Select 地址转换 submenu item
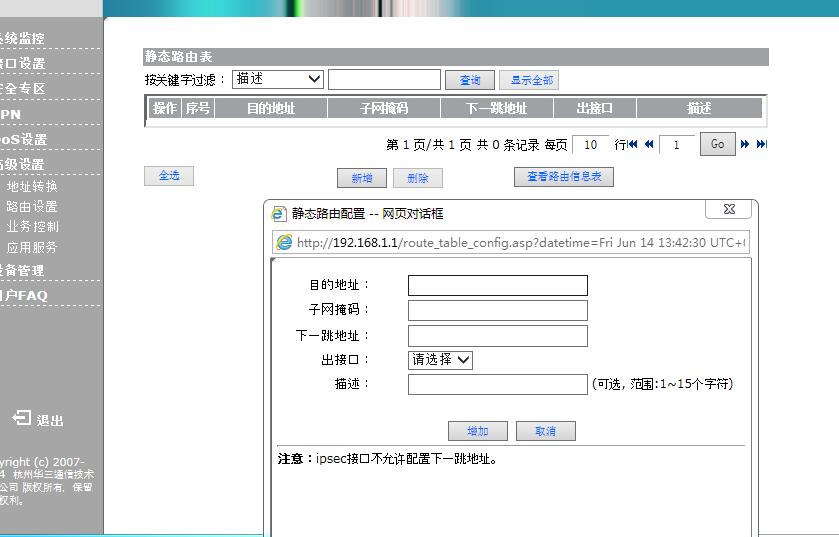Screen dimensions: 839x537 (x=32, y=186)
